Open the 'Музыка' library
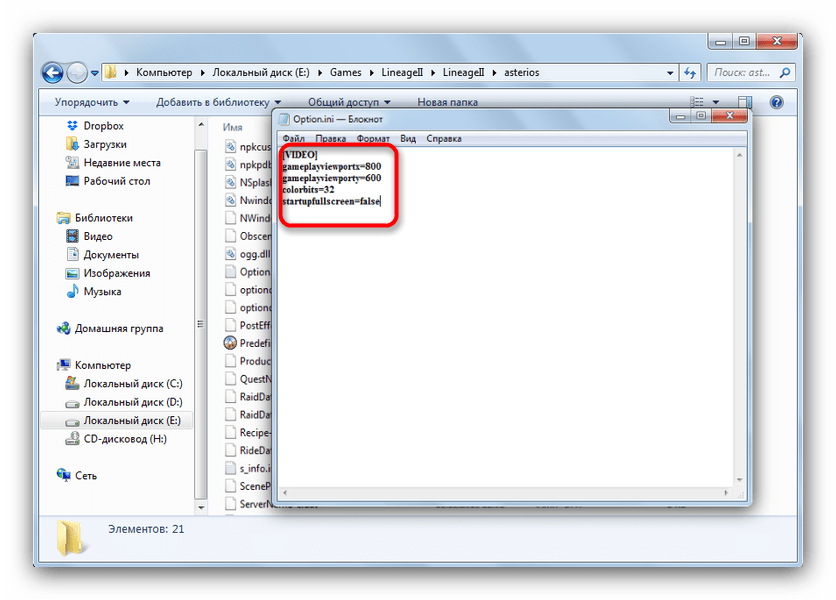Screen dimensions: 836x600 [93, 292]
